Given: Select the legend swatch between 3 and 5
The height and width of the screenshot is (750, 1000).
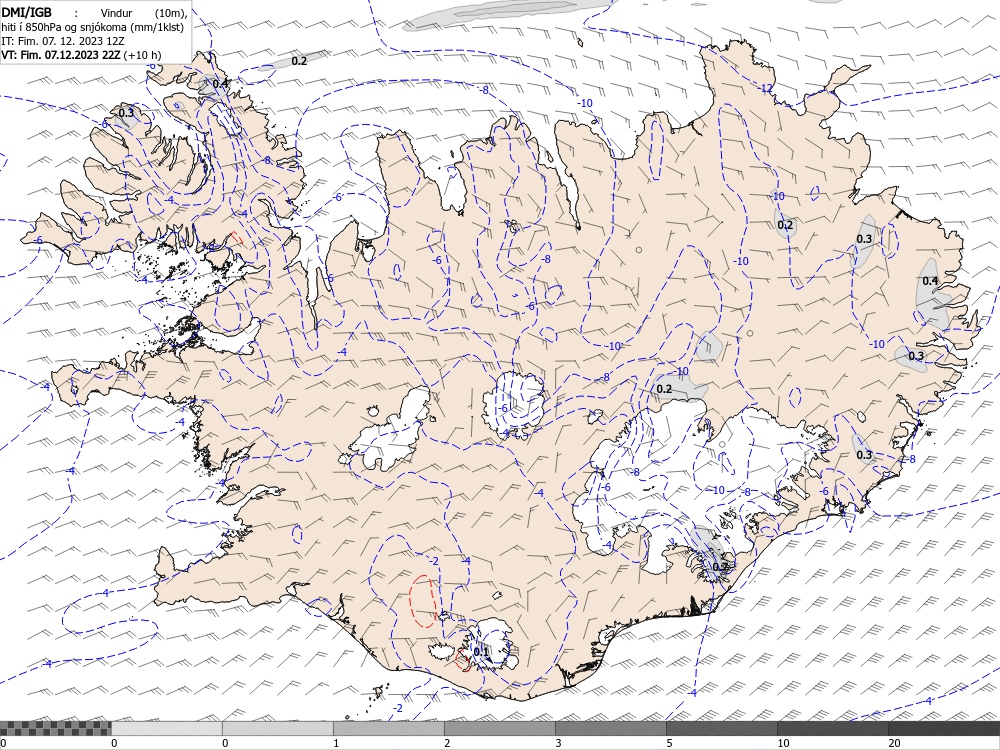Looking at the screenshot, I should click(610, 728).
